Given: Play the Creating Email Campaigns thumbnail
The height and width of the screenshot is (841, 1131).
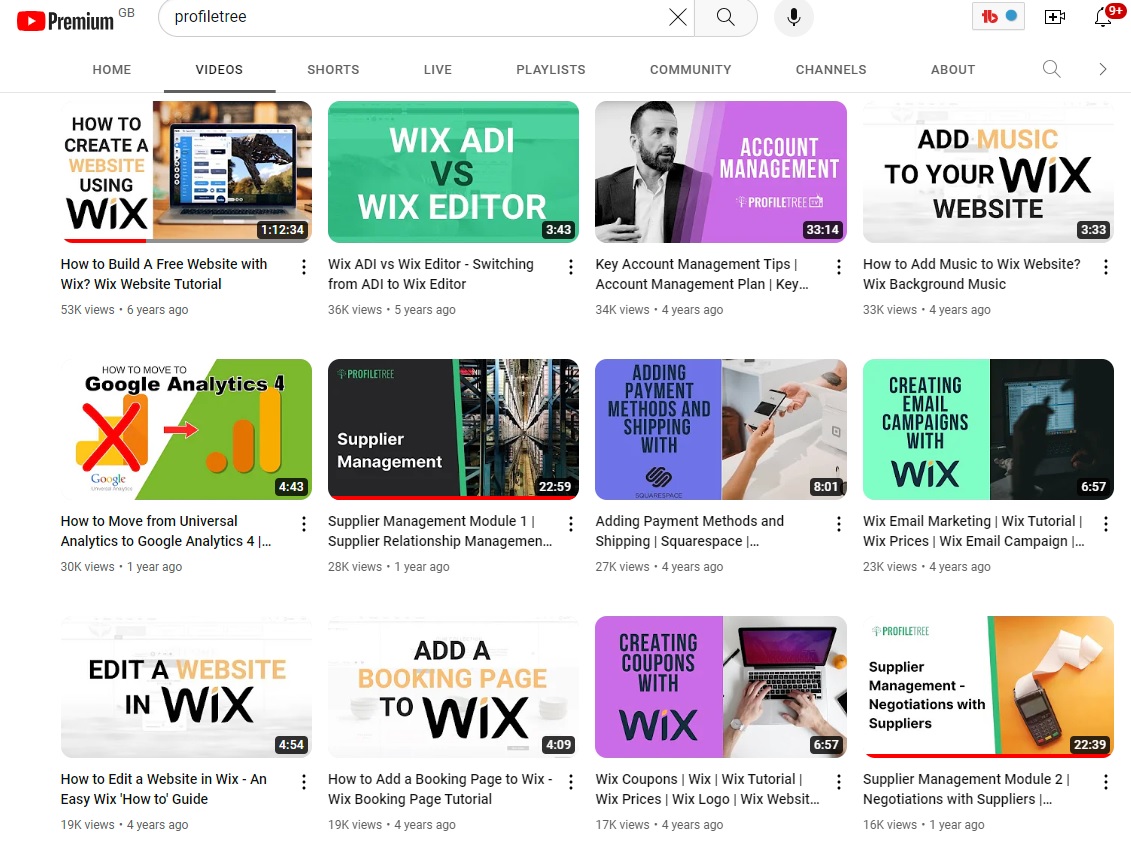Looking at the screenshot, I should pyautogui.click(x=988, y=429).
